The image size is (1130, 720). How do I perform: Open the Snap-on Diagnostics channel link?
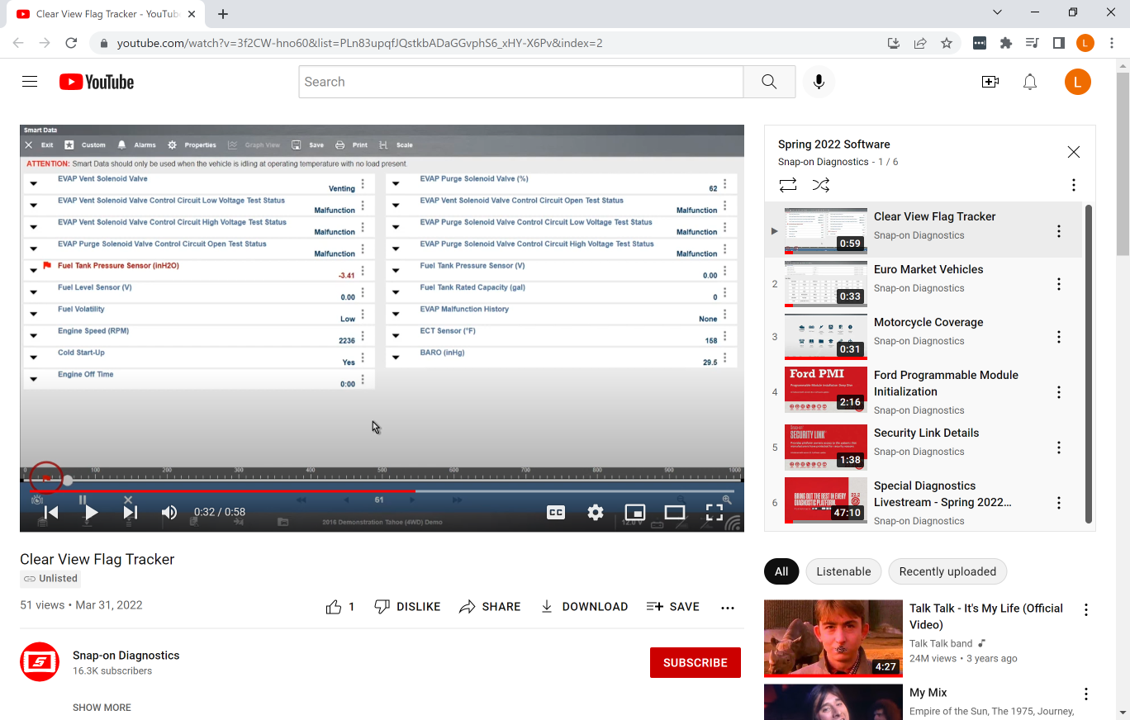coord(126,655)
